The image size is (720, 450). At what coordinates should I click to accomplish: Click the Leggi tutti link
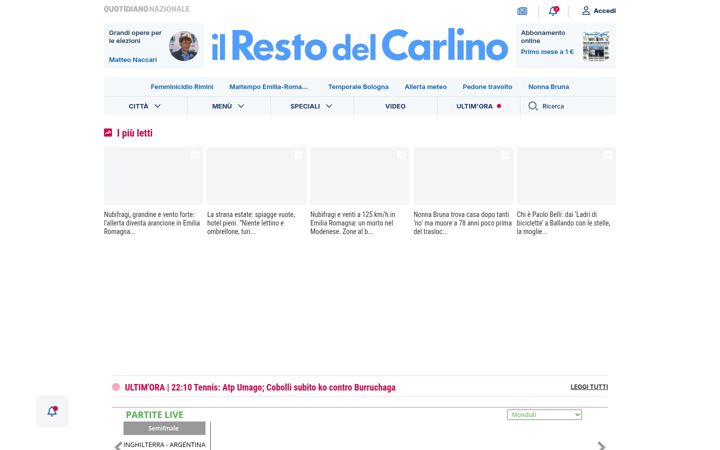click(589, 387)
